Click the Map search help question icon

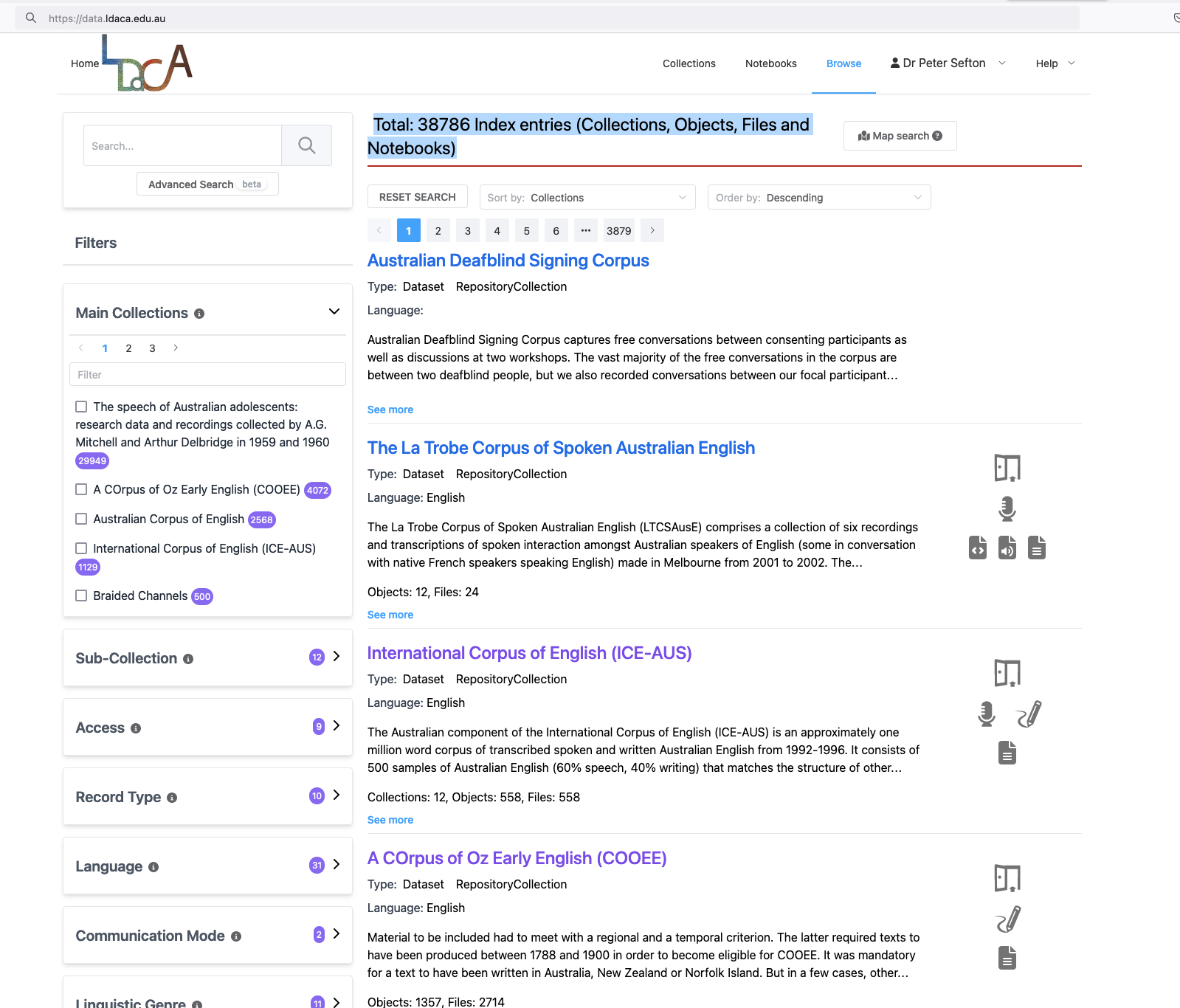point(937,136)
